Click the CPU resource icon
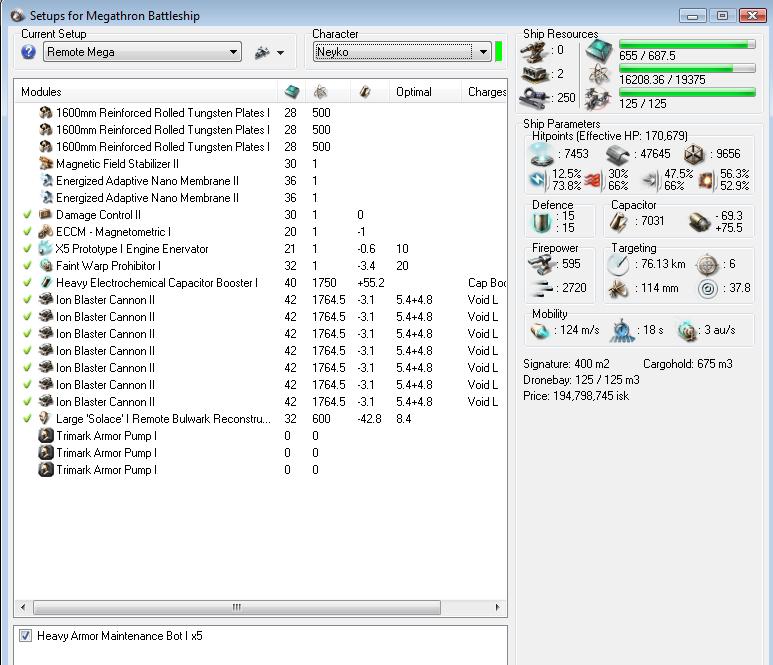Image resolution: width=773 pixels, height=665 pixels. tap(599, 51)
